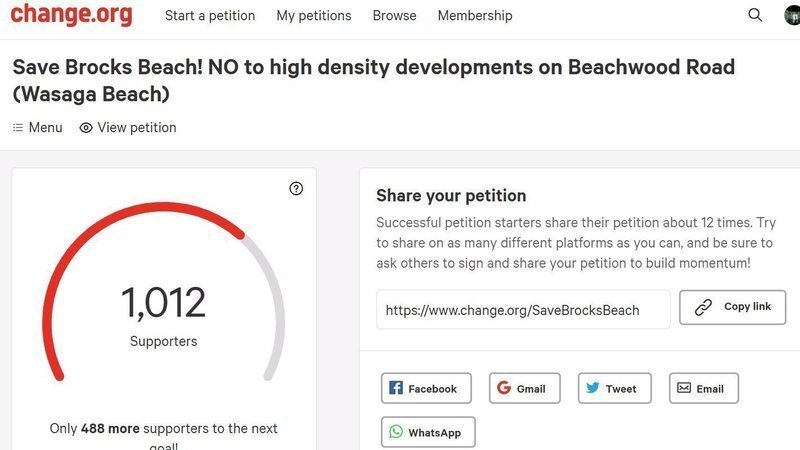800x450 pixels.
Task: Click the Gmail share icon
Action: click(504, 388)
